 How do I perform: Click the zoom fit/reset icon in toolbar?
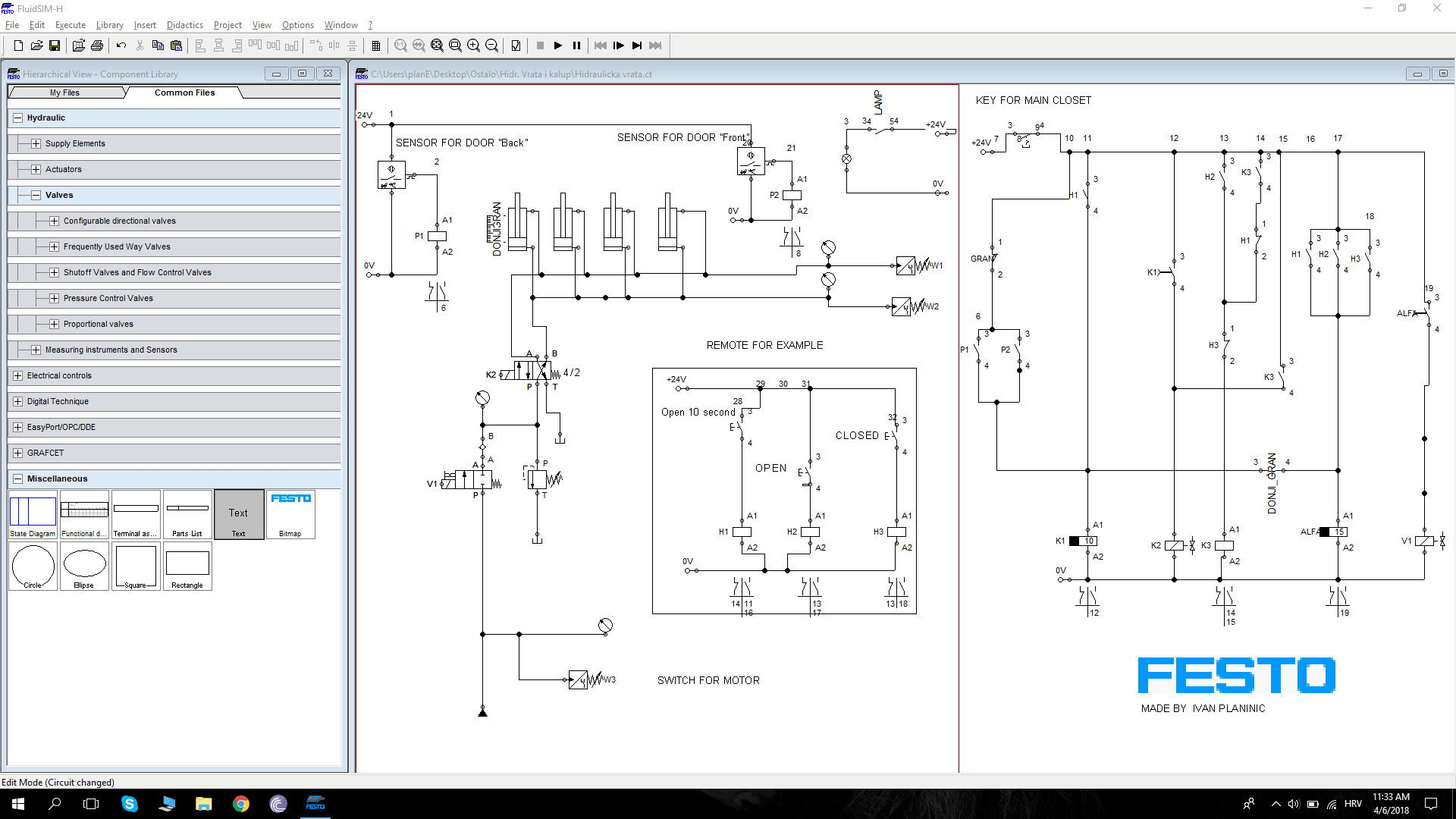coord(438,45)
